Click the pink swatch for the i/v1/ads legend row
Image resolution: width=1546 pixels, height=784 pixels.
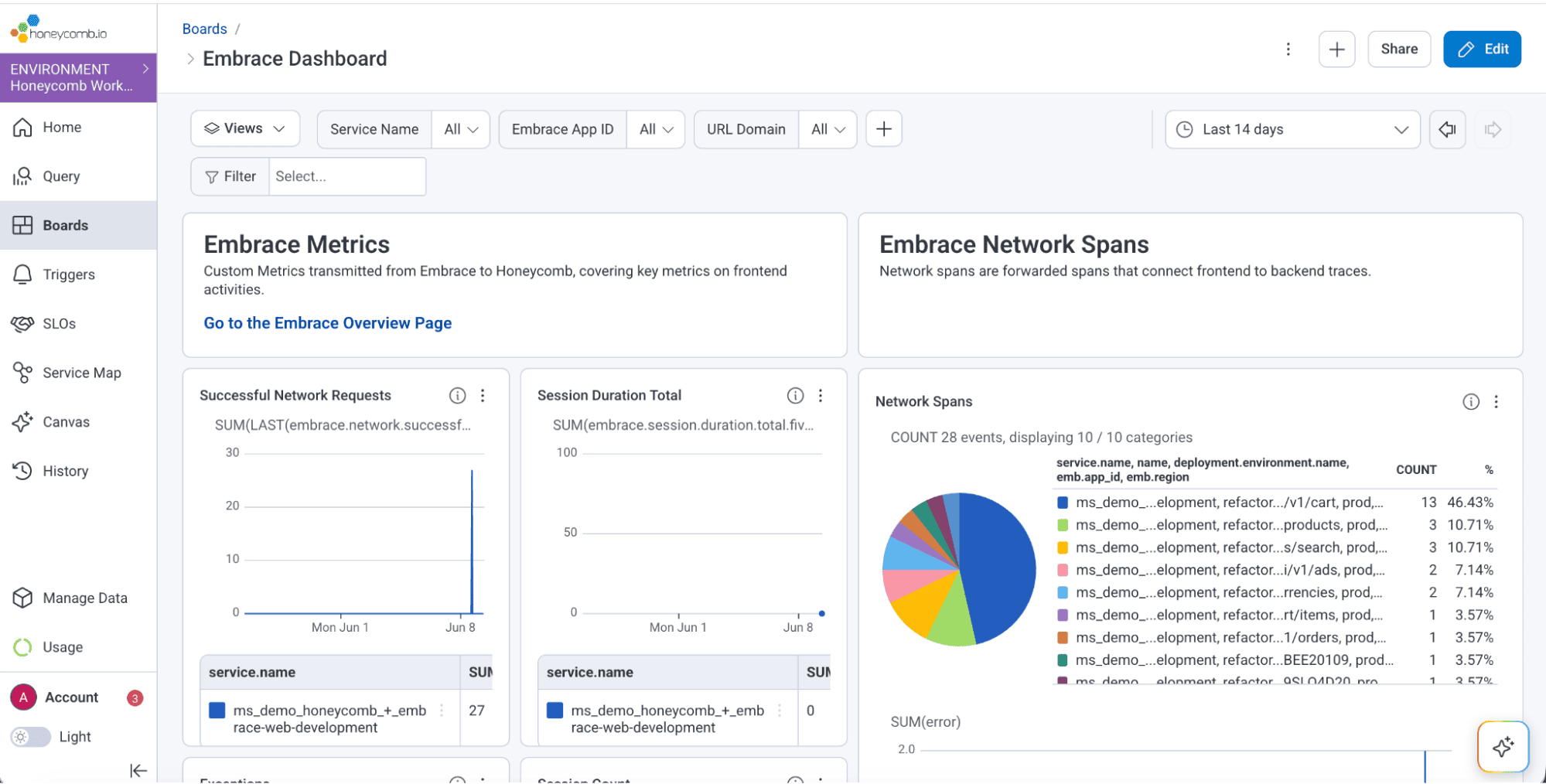(x=1063, y=570)
